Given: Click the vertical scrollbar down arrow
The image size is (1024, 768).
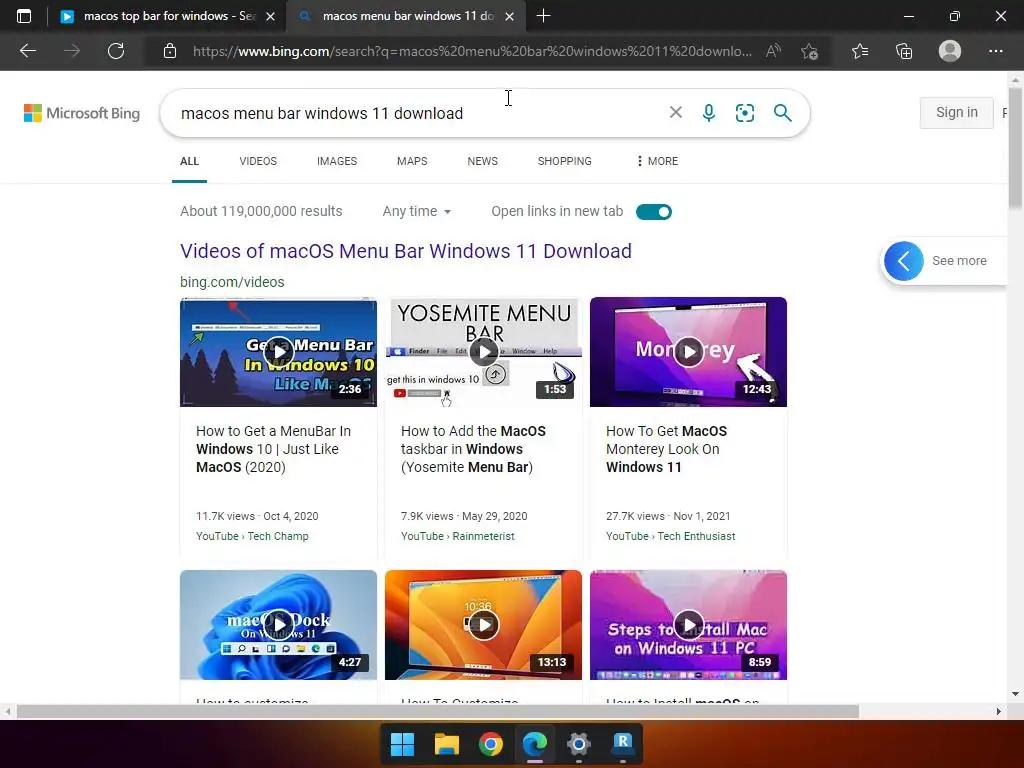Looking at the screenshot, I should (1015, 694).
